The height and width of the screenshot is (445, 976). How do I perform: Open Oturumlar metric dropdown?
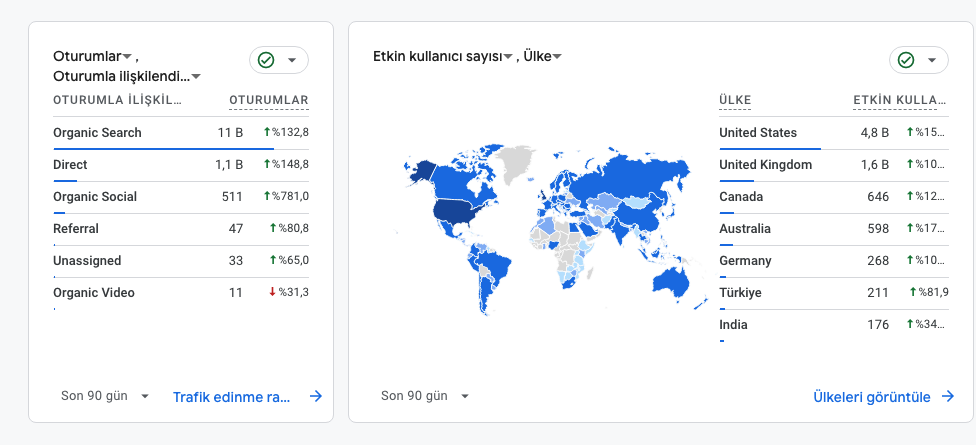click(127, 57)
